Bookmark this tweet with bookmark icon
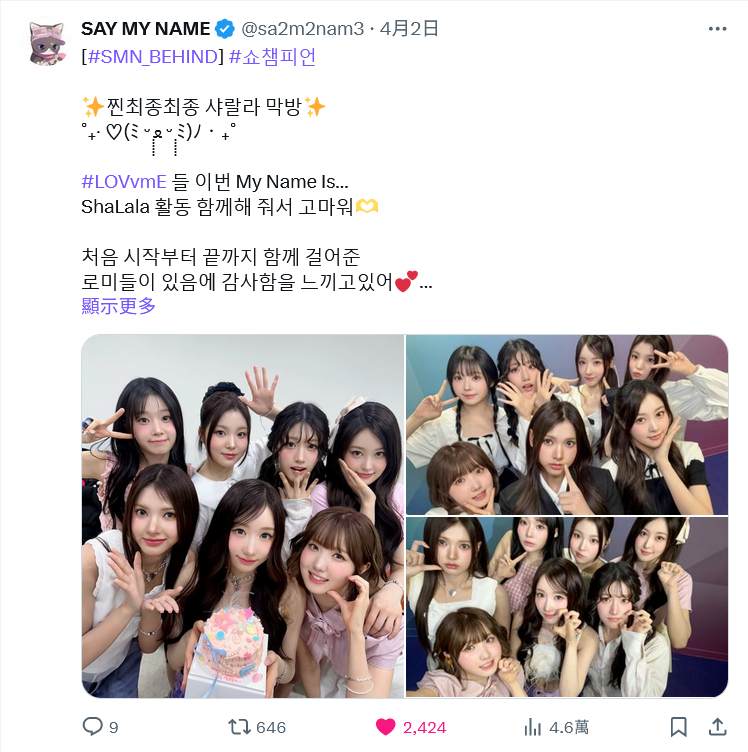Image resolution: width=748 pixels, height=752 pixels. (678, 727)
